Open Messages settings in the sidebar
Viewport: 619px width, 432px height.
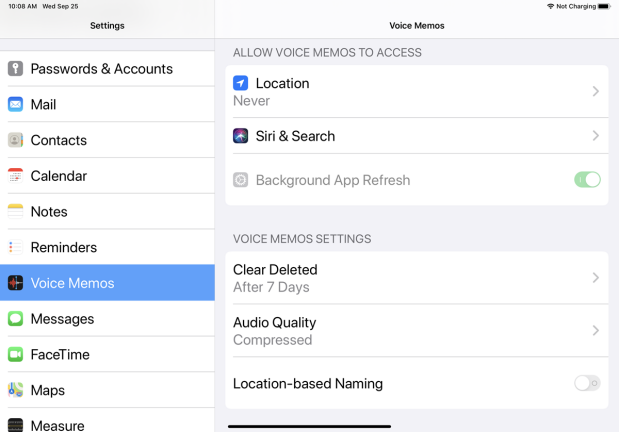(x=107, y=319)
